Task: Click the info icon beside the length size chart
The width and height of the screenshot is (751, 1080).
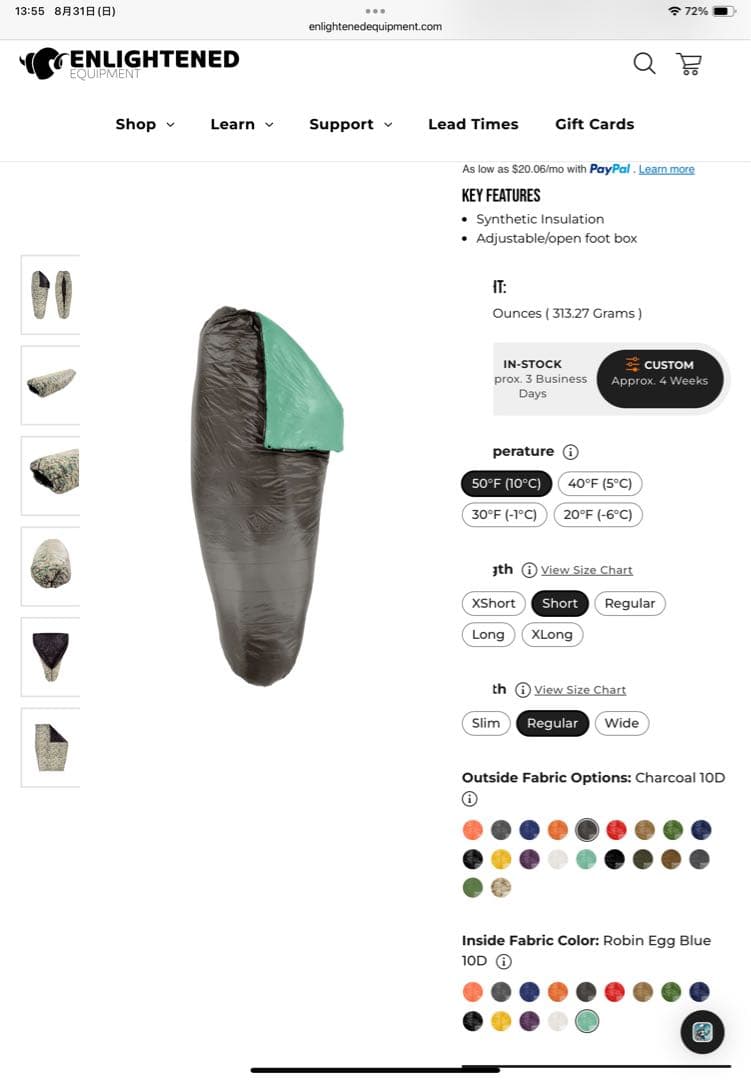Action: coord(527,569)
